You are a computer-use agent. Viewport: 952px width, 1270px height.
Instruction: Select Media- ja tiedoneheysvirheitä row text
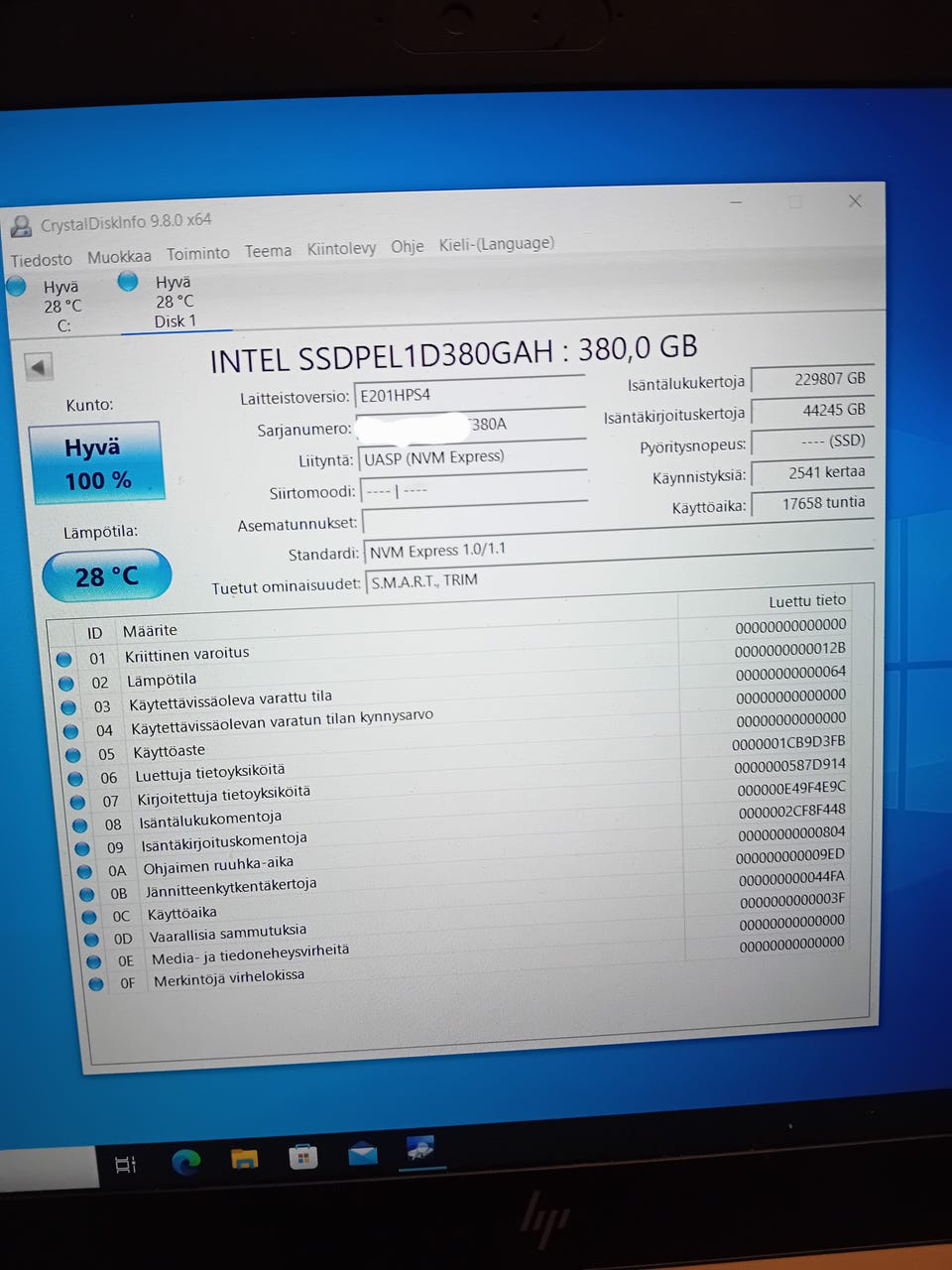(251, 954)
